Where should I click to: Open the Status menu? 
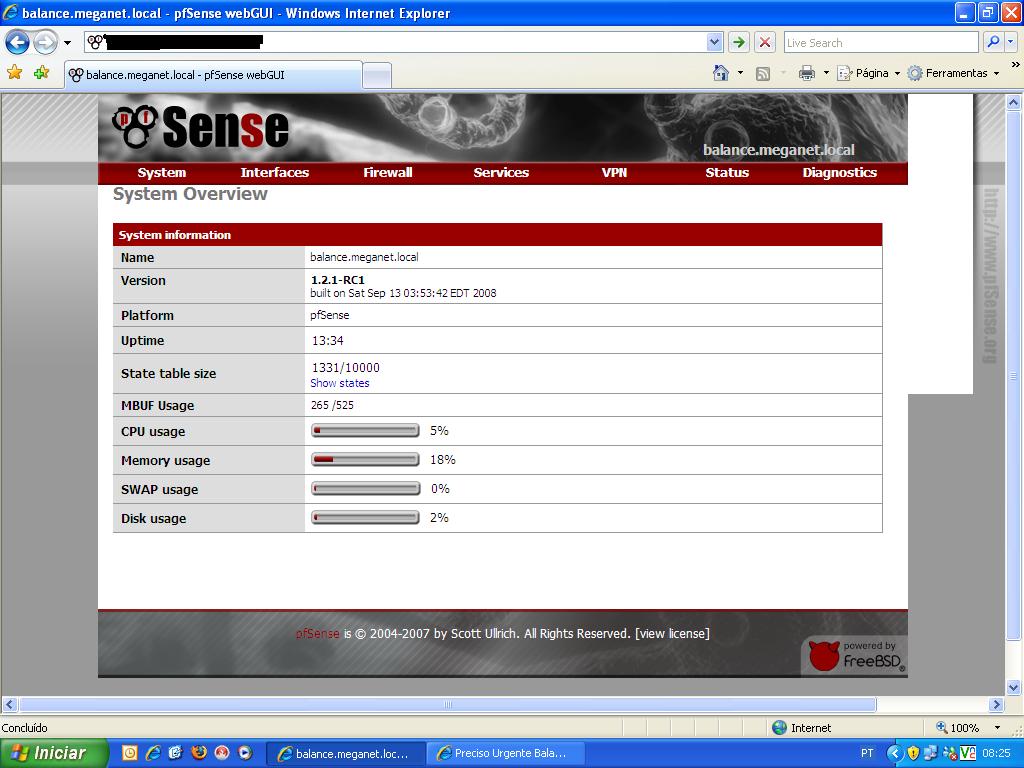coord(727,172)
